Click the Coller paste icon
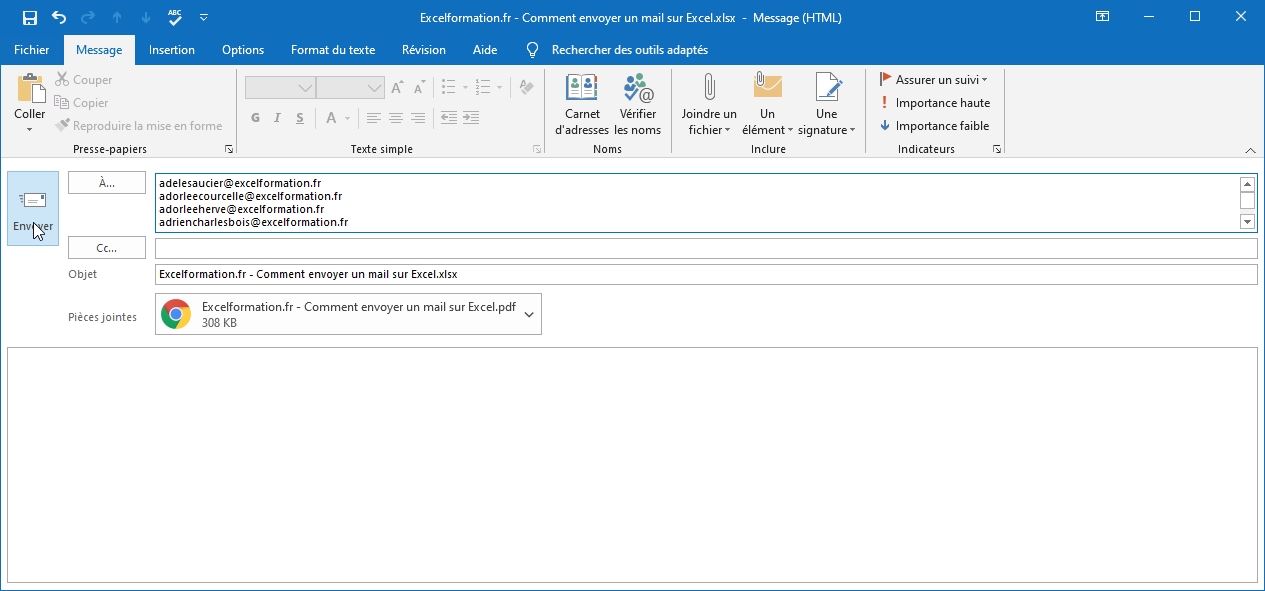Screen dimensions: 1265x591 [30, 89]
